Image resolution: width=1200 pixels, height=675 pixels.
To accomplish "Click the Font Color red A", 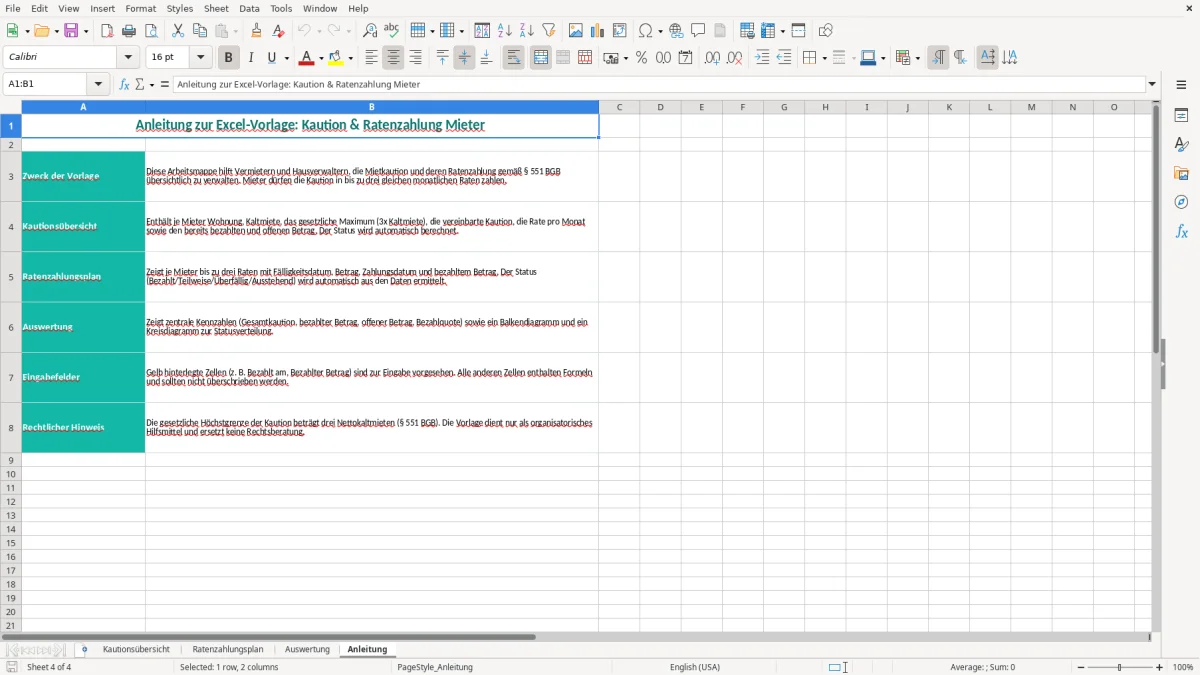I will pyautogui.click(x=306, y=58).
